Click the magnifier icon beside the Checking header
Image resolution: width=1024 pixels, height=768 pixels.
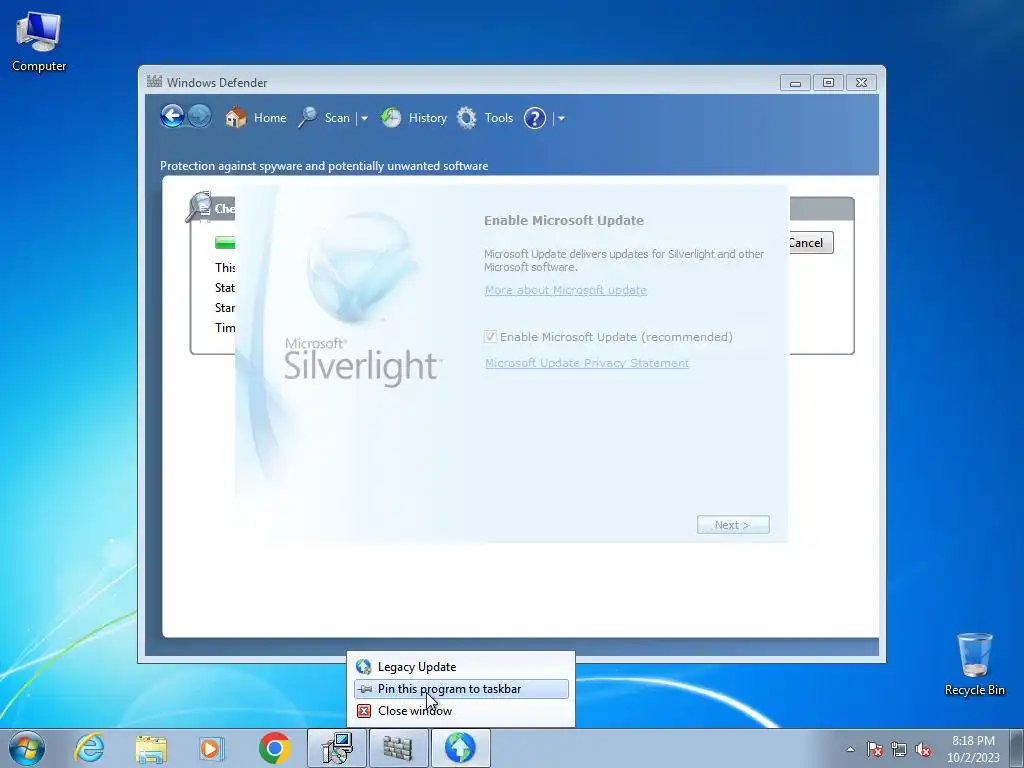199,207
